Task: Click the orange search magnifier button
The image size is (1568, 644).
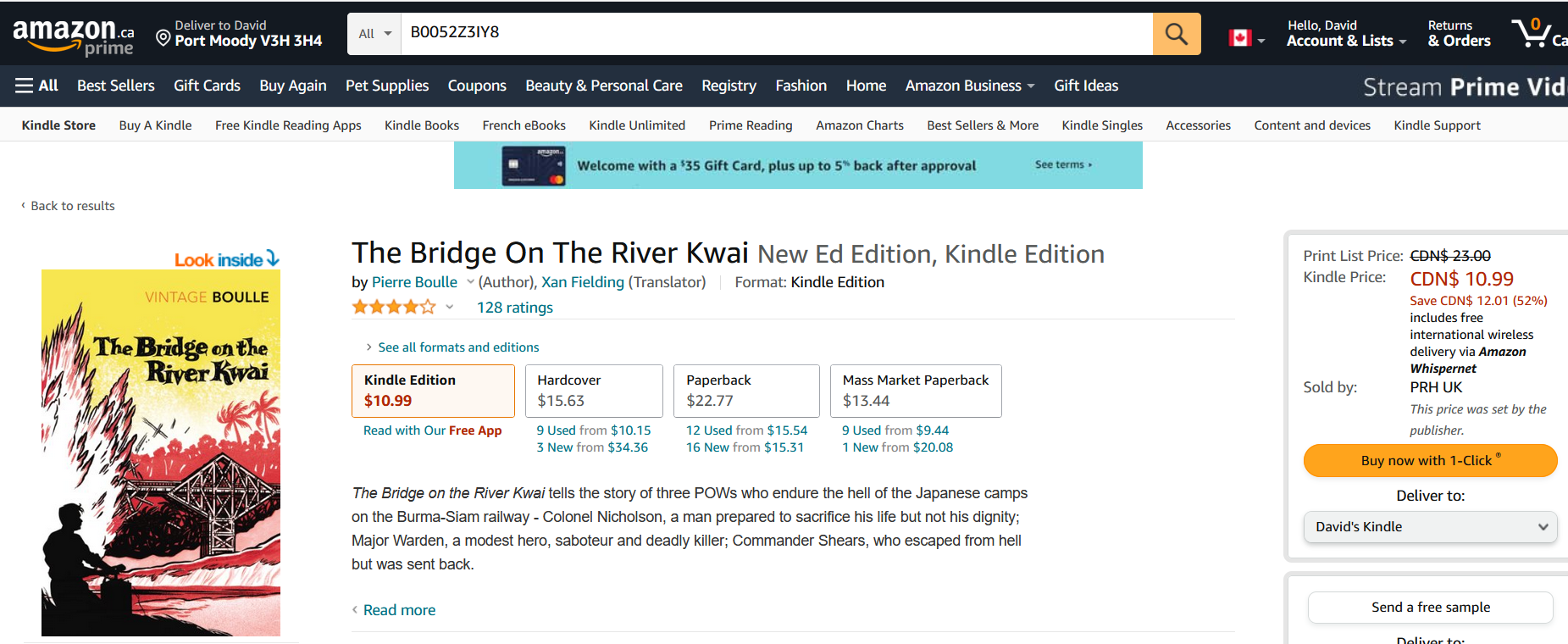Action: 1176,34
